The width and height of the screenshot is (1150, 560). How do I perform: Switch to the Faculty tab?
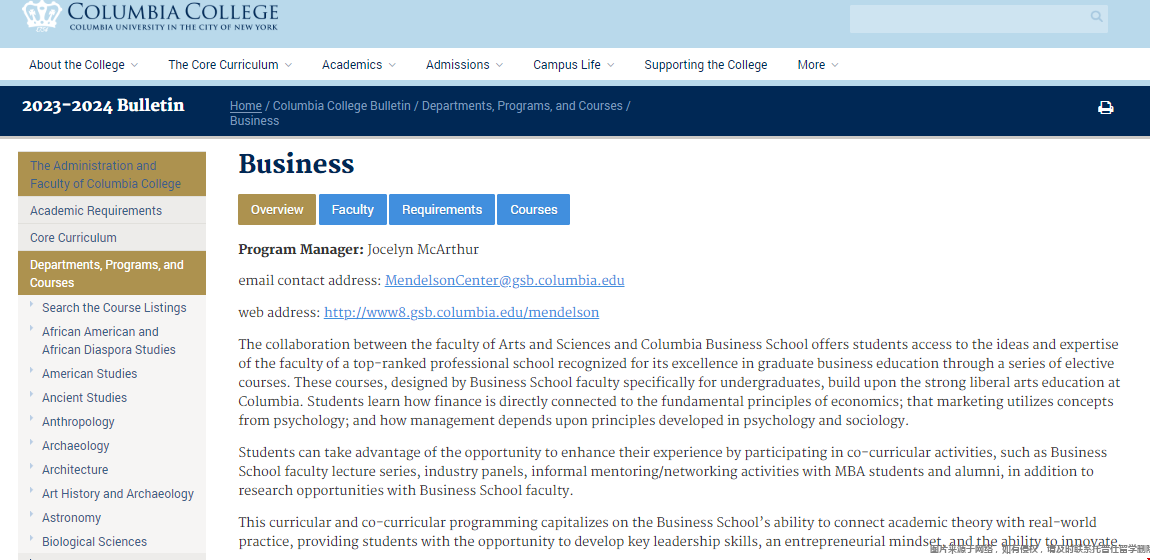pyautogui.click(x=353, y=210)
